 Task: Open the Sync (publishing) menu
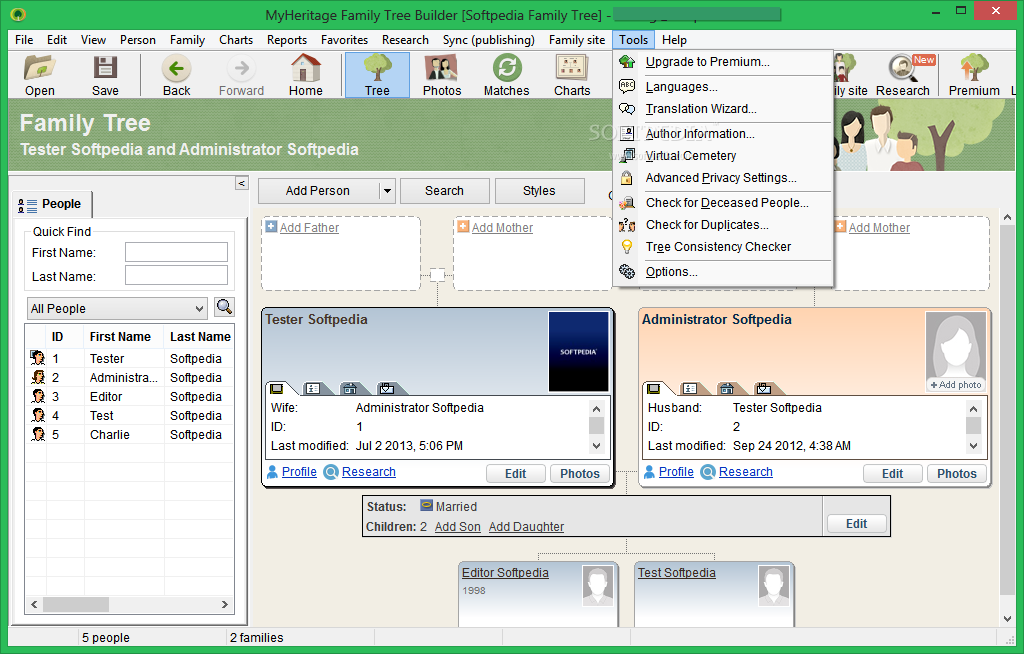tap(488, 40)
